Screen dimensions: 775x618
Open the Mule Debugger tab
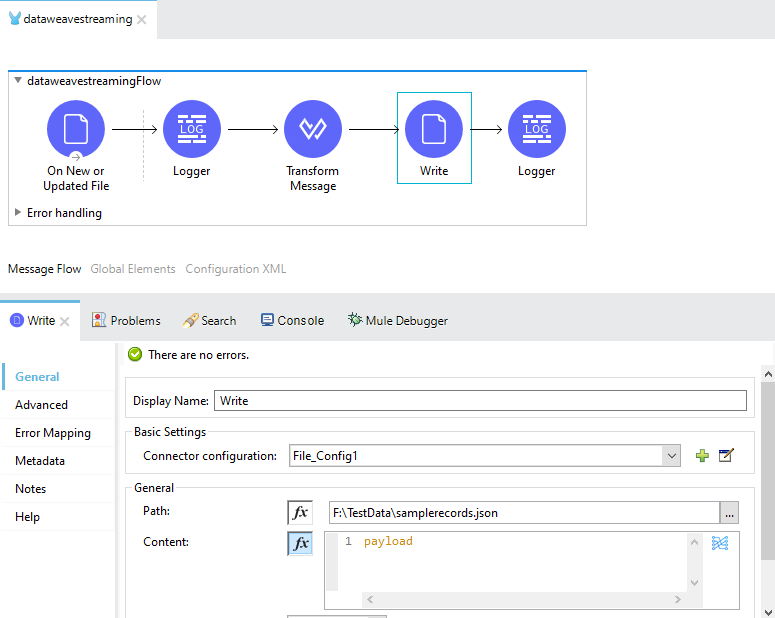click(397, 320)
